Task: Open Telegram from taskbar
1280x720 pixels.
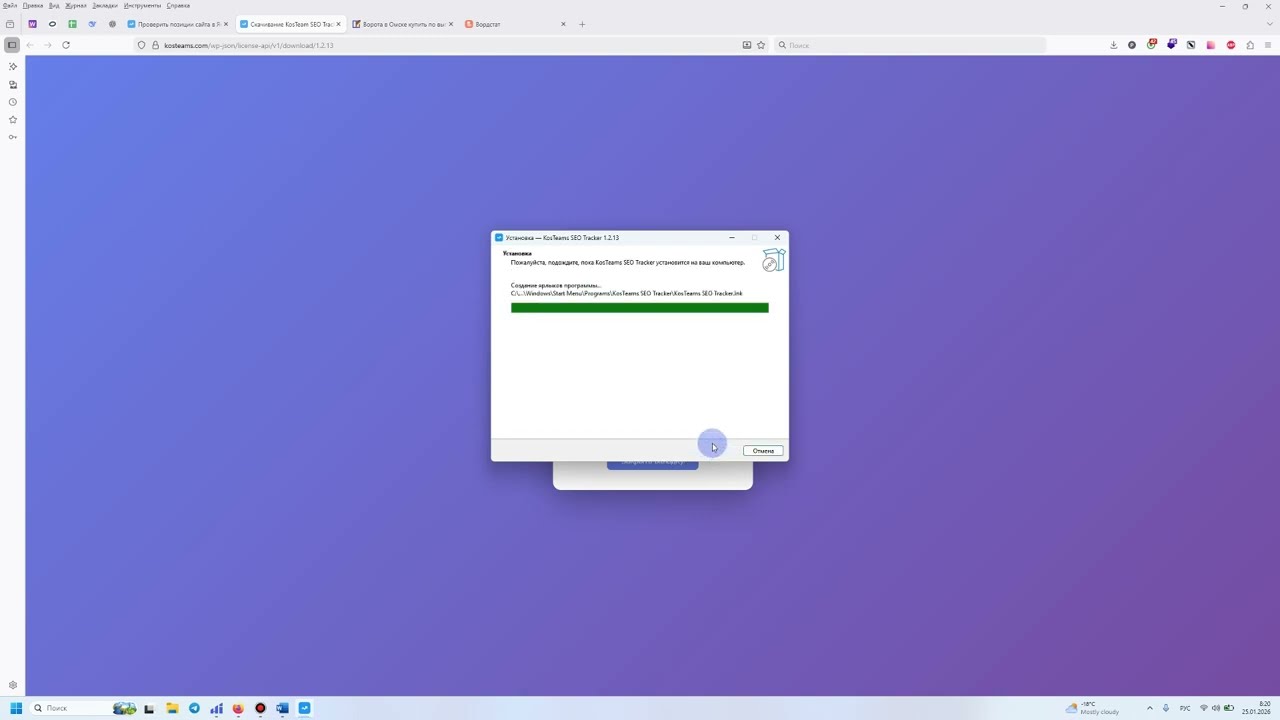Action: point(194,708)
